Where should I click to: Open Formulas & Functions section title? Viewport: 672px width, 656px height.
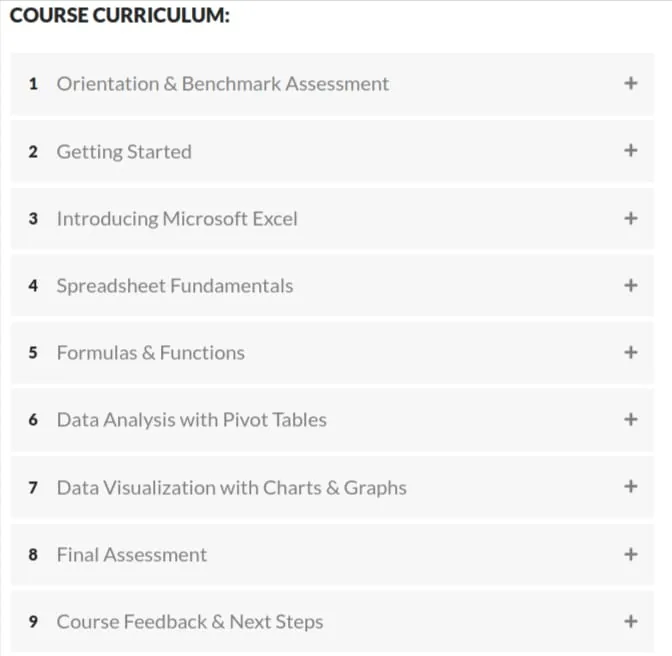click(151, 353)
